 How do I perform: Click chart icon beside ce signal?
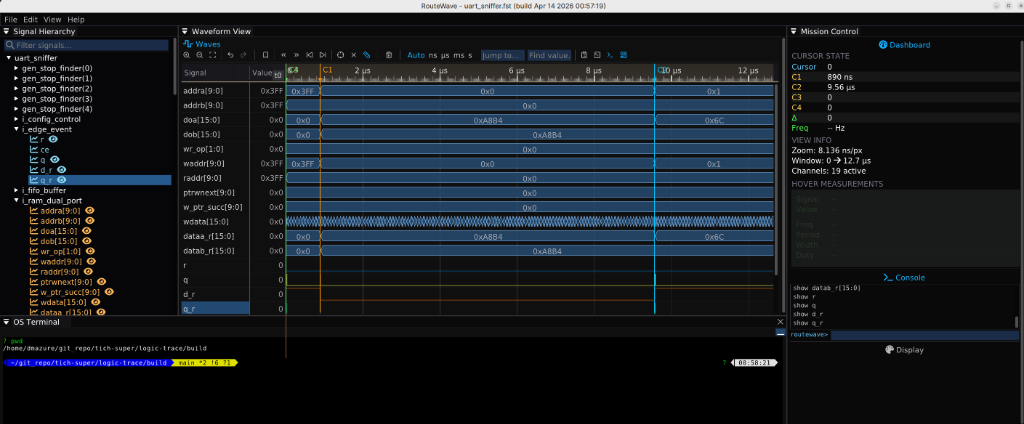point(35,150)
